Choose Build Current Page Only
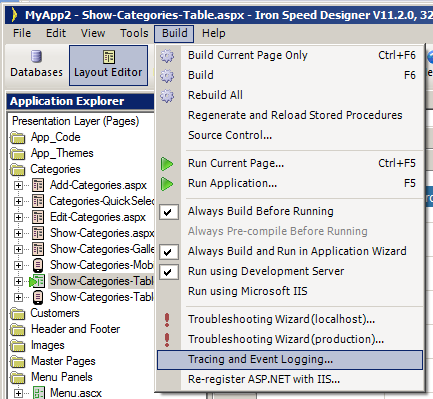The height and width of the screenshot is (399, 433). 290,55
